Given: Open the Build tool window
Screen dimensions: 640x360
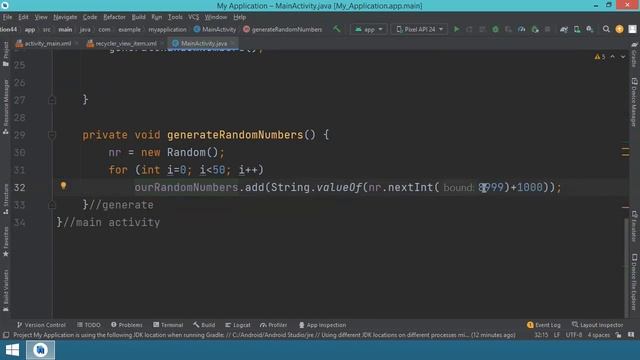Looking at the screenshot, I should pyautogui.click(x=204, y=325).
